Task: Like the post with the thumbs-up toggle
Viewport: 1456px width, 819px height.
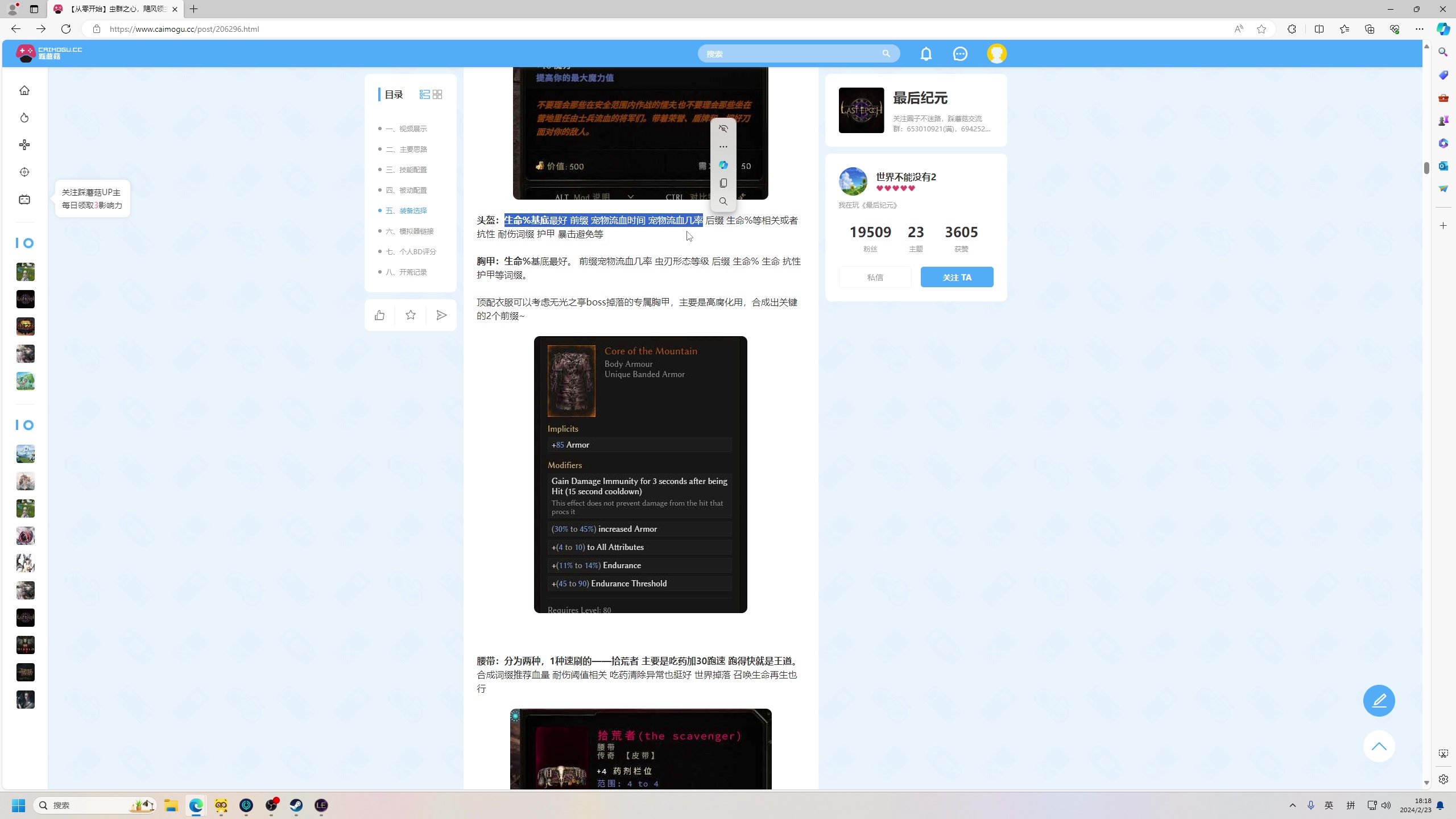Action: (379, 315)
